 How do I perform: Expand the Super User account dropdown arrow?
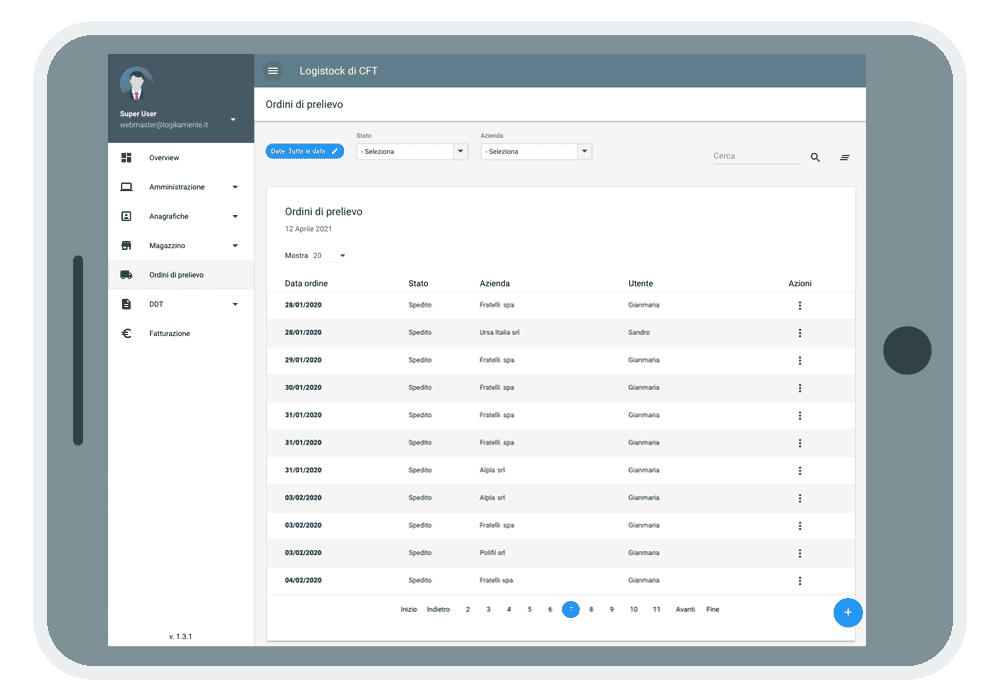(233, 119)
